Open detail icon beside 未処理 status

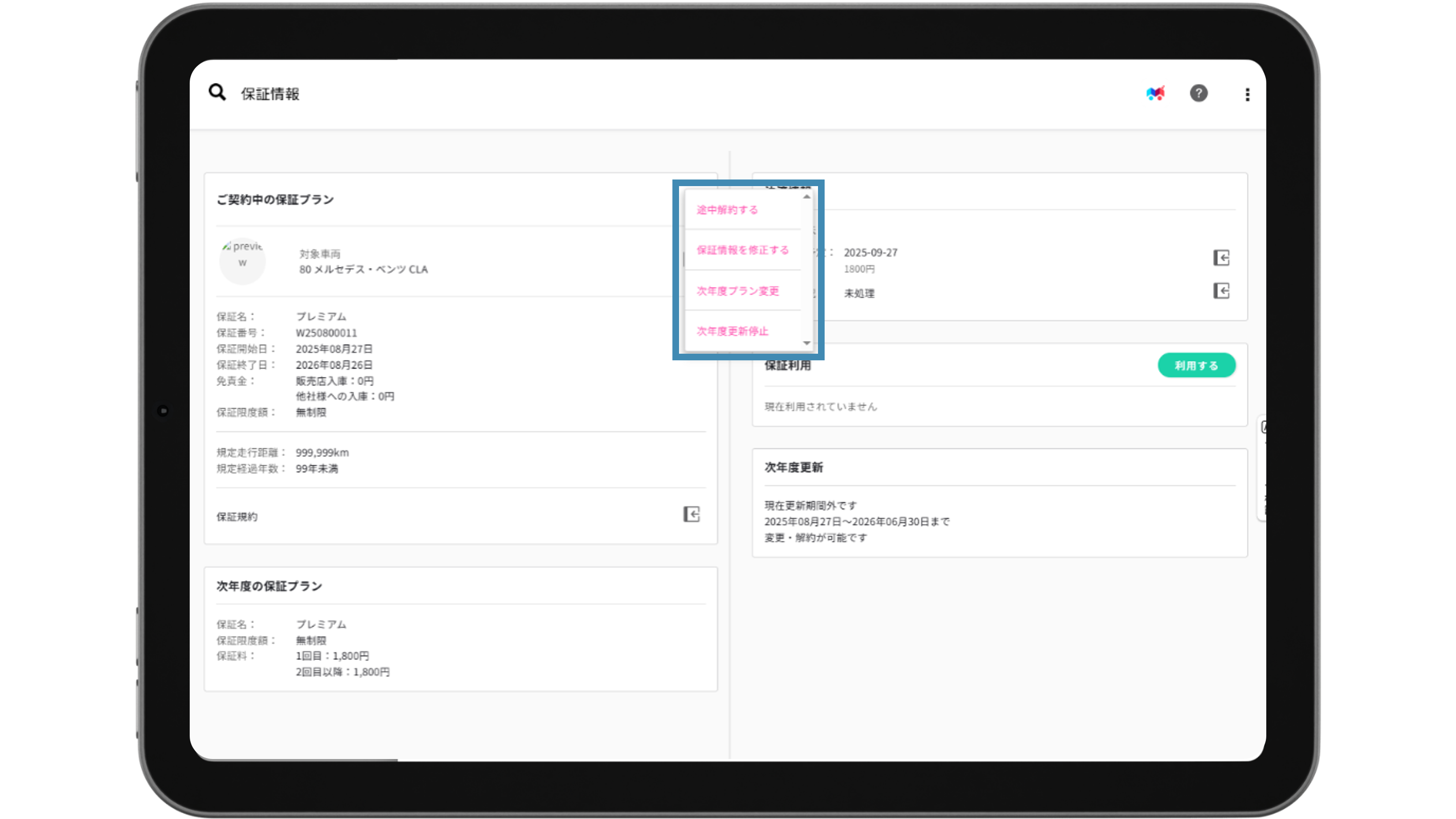[x=1221, y=291]
